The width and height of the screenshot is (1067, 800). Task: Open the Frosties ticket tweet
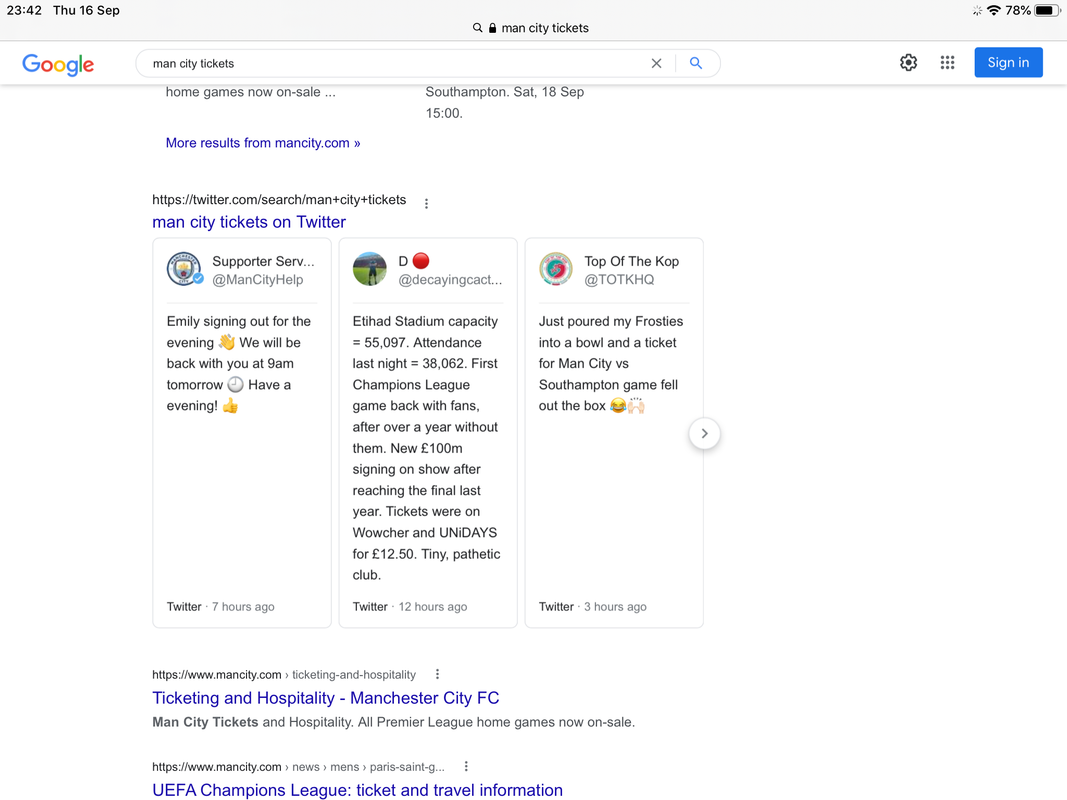click(x=614, y=433)
